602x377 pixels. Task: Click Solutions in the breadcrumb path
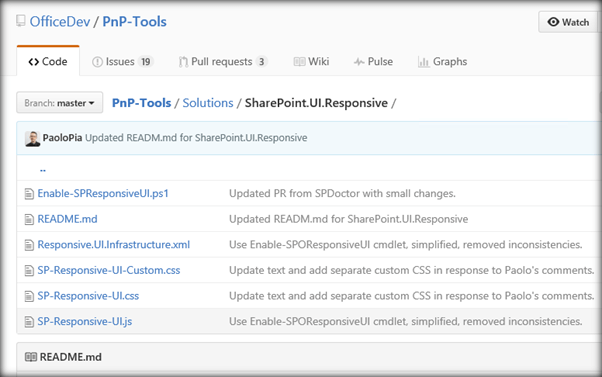[x=208, y=103]
